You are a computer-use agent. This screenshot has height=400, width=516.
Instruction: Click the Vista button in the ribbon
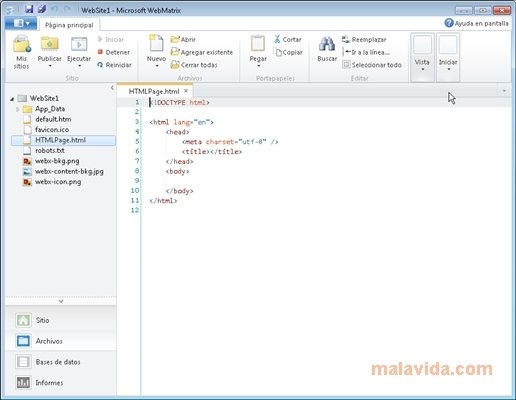(422, 57)
